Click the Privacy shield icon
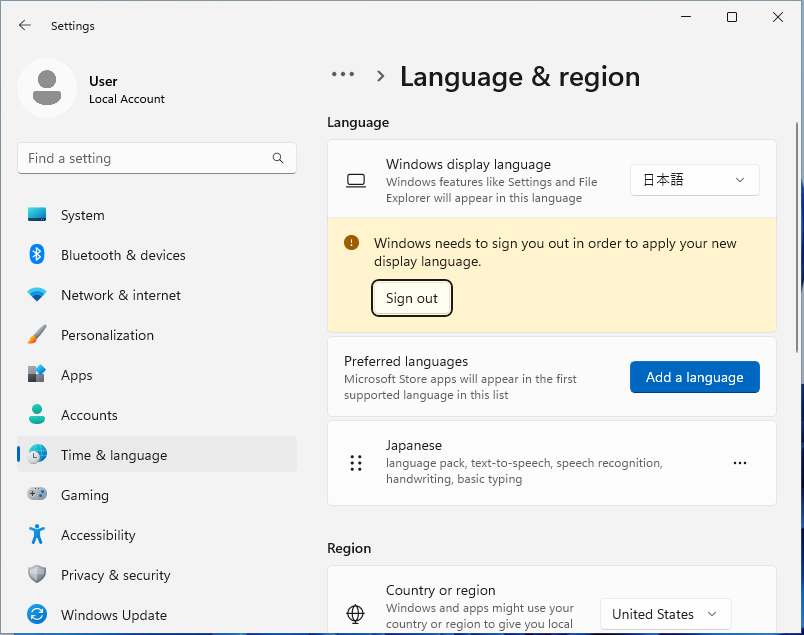This screenshot has height=635, width=804. (37, 574)
